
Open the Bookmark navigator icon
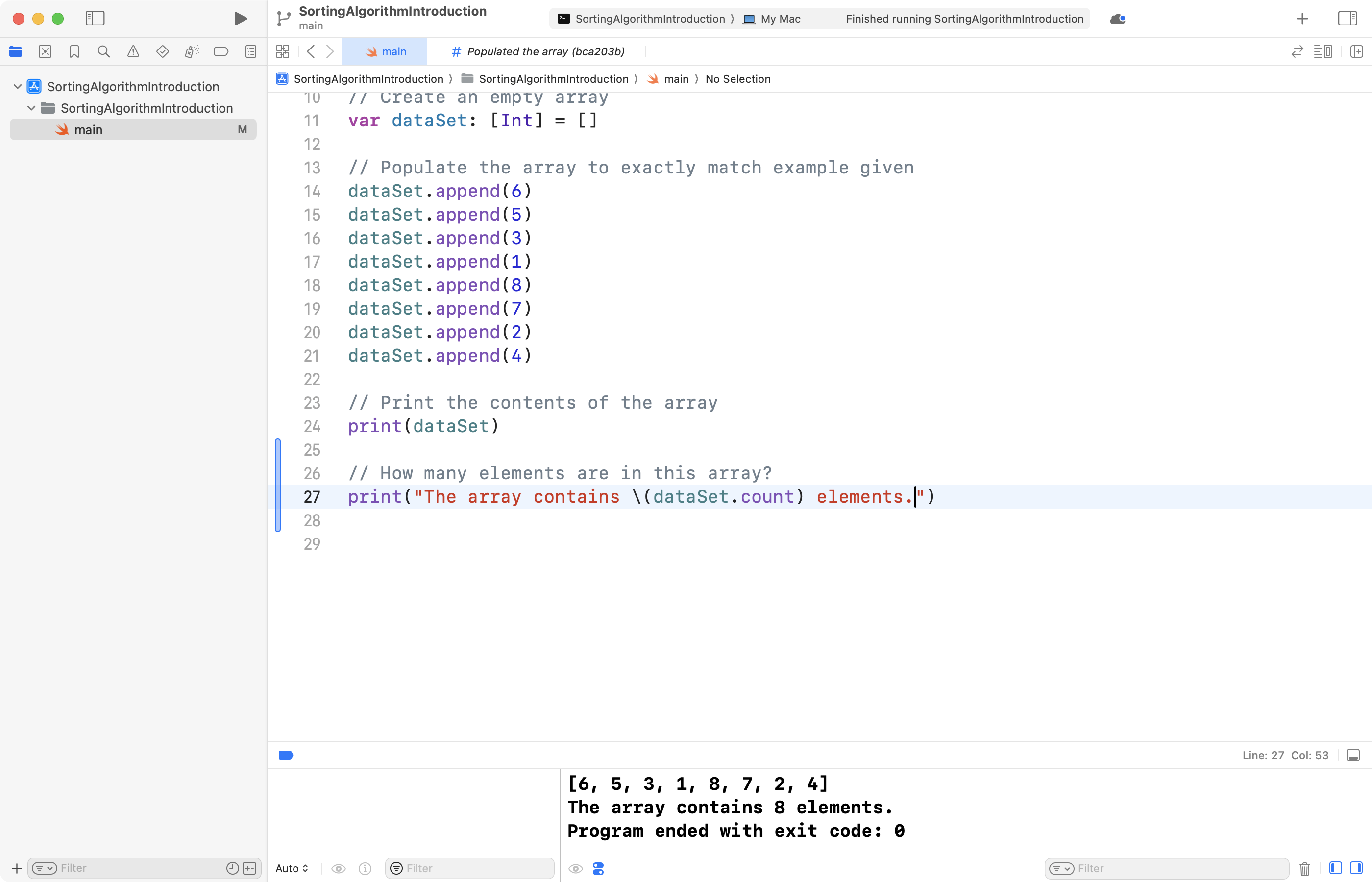(74, 51)
